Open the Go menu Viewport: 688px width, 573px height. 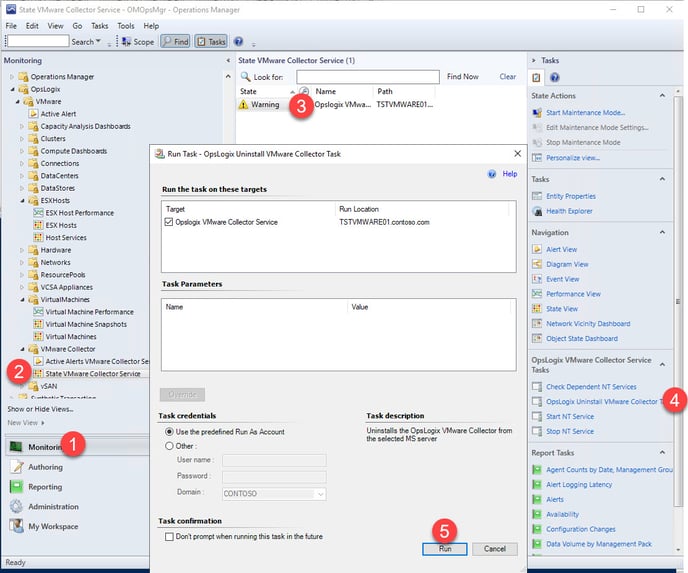pyautogui.click(x=77, y=26)
